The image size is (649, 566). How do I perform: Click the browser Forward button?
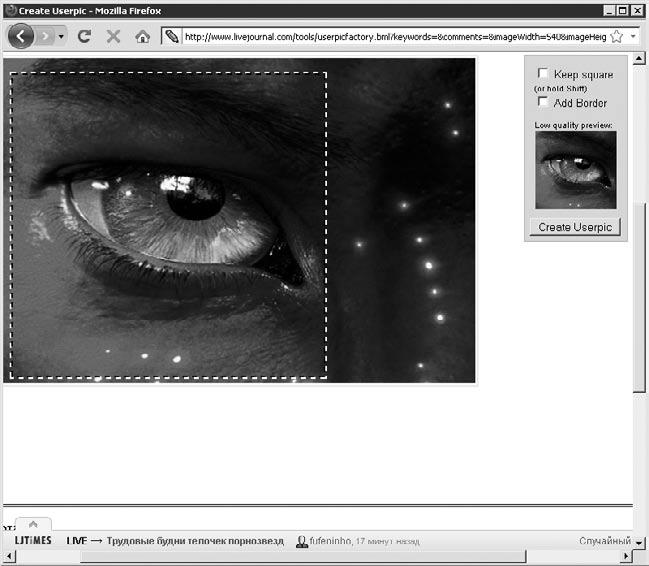[45, 36]
